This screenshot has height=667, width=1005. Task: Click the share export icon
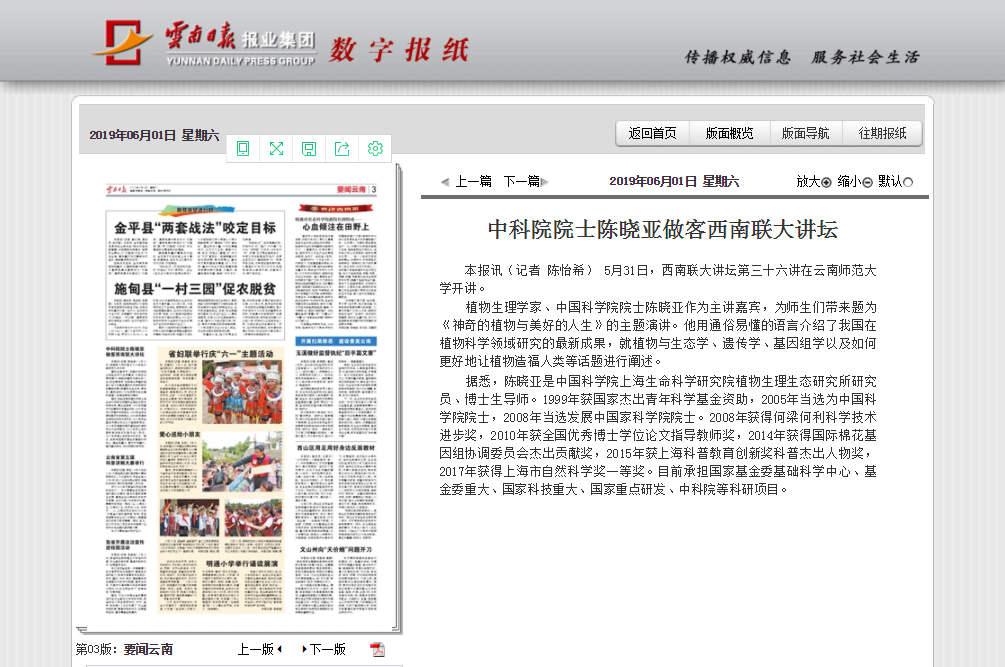[342, 149]
